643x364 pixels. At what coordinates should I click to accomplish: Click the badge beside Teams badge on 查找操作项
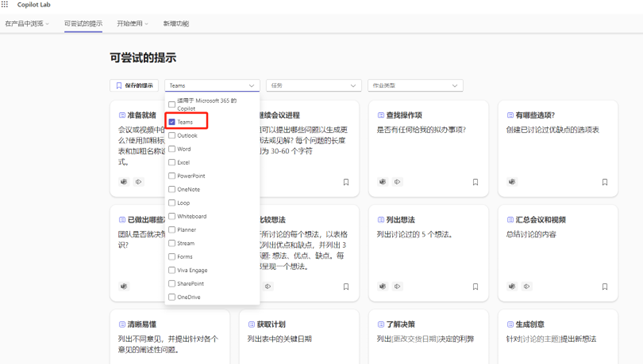[397, 182]
